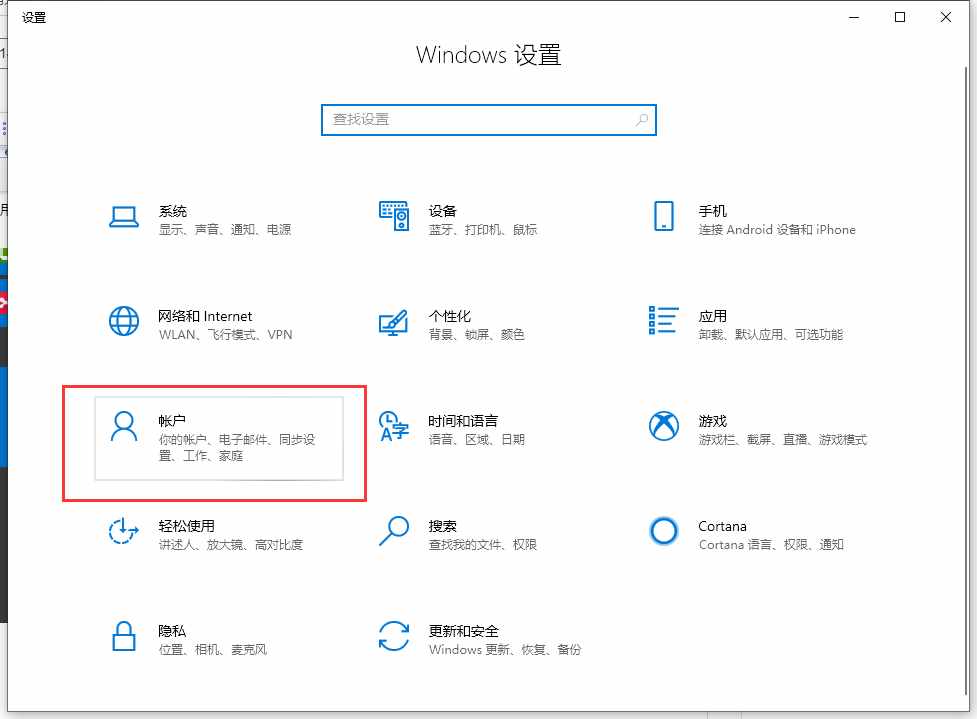
Task: Select the 轻松使用 ease of access icon
Action: [x=124, y=531]
